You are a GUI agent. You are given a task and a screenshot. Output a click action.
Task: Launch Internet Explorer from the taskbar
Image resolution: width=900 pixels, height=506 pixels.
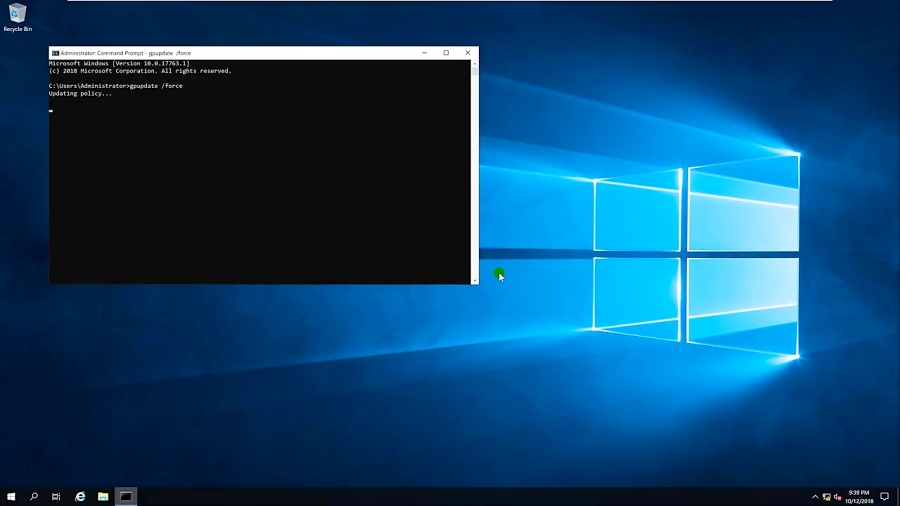(80, 497)
